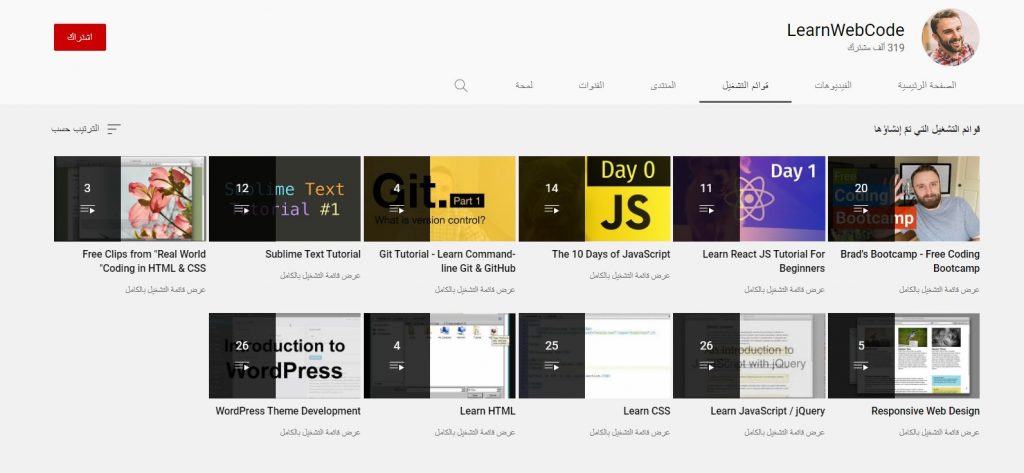
Task: View full playlist link under Responsive Web Design
Action: (939, 432)
